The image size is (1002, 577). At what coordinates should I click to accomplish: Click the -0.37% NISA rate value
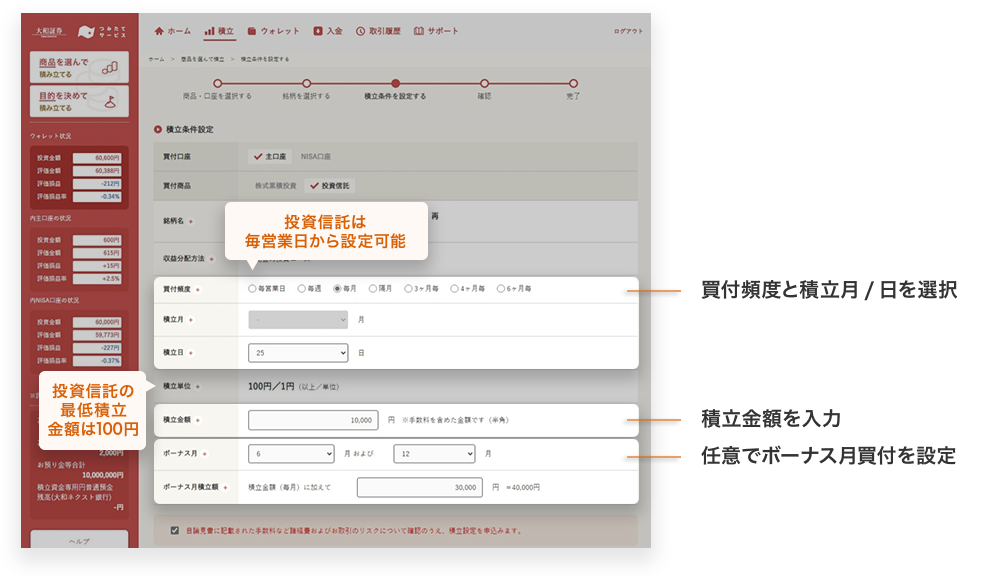click(97, 360)
